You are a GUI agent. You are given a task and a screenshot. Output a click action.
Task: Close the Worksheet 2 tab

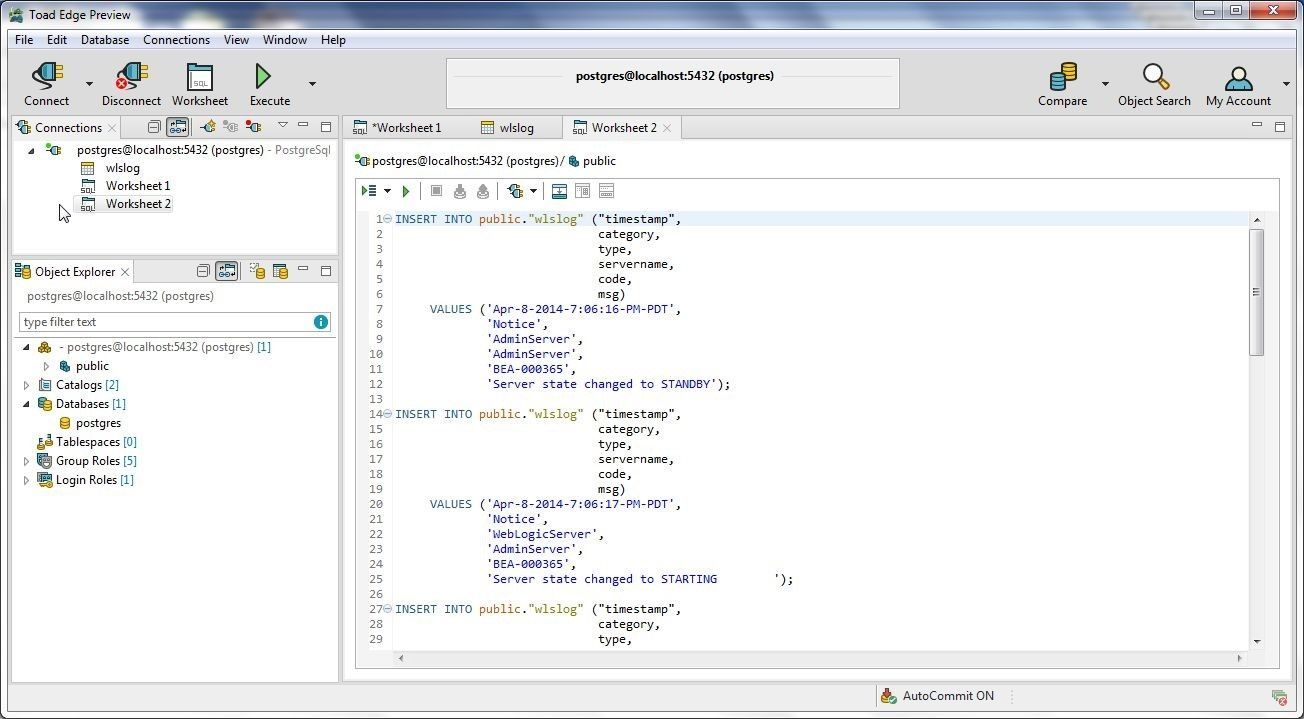(x=667, y=128)
